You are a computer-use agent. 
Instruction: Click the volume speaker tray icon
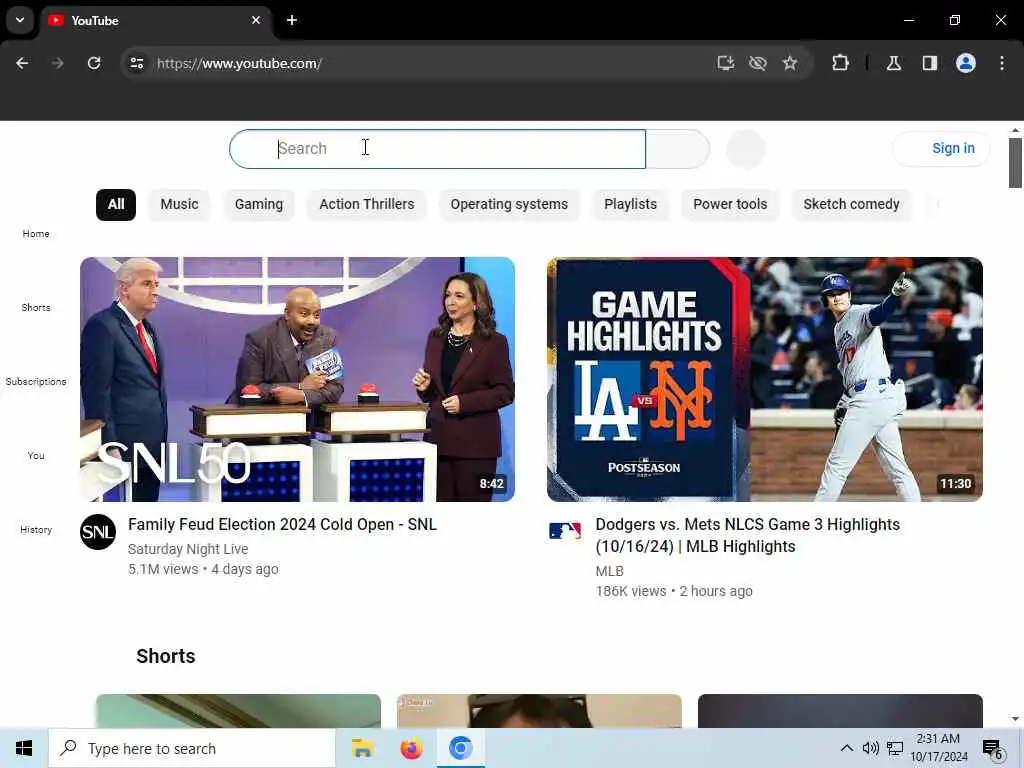(x=871, y=748)
